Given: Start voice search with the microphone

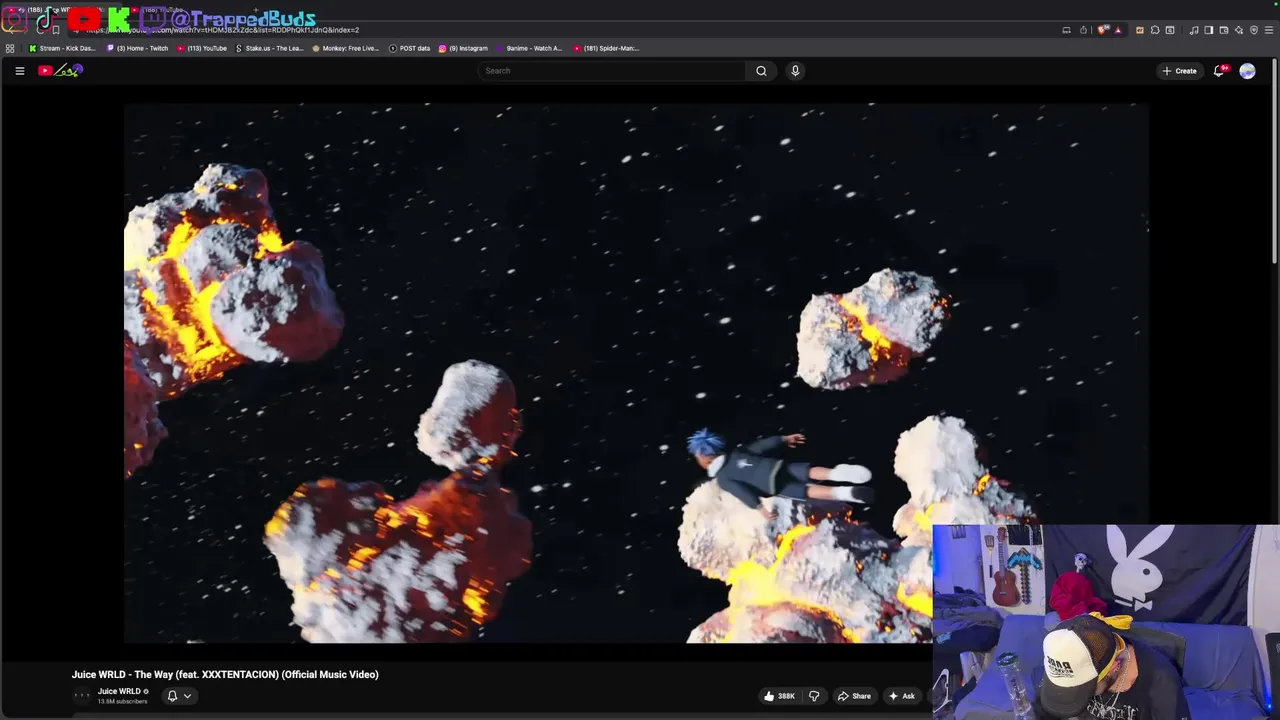Looking at the screenshot, I should click(795, 71).
